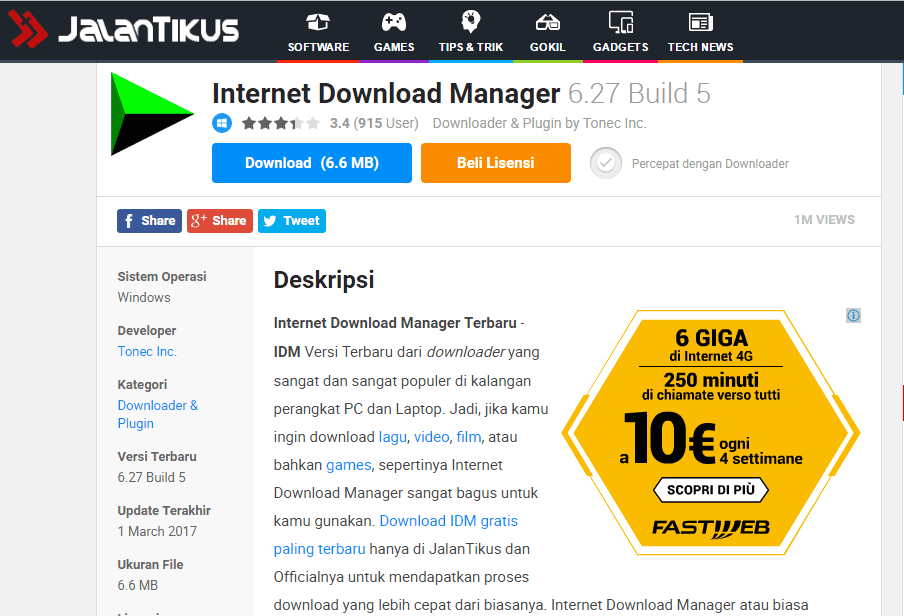Click the '1 March 2017' update date
Viewport: 904px width, 616px height.
[157, 531]
